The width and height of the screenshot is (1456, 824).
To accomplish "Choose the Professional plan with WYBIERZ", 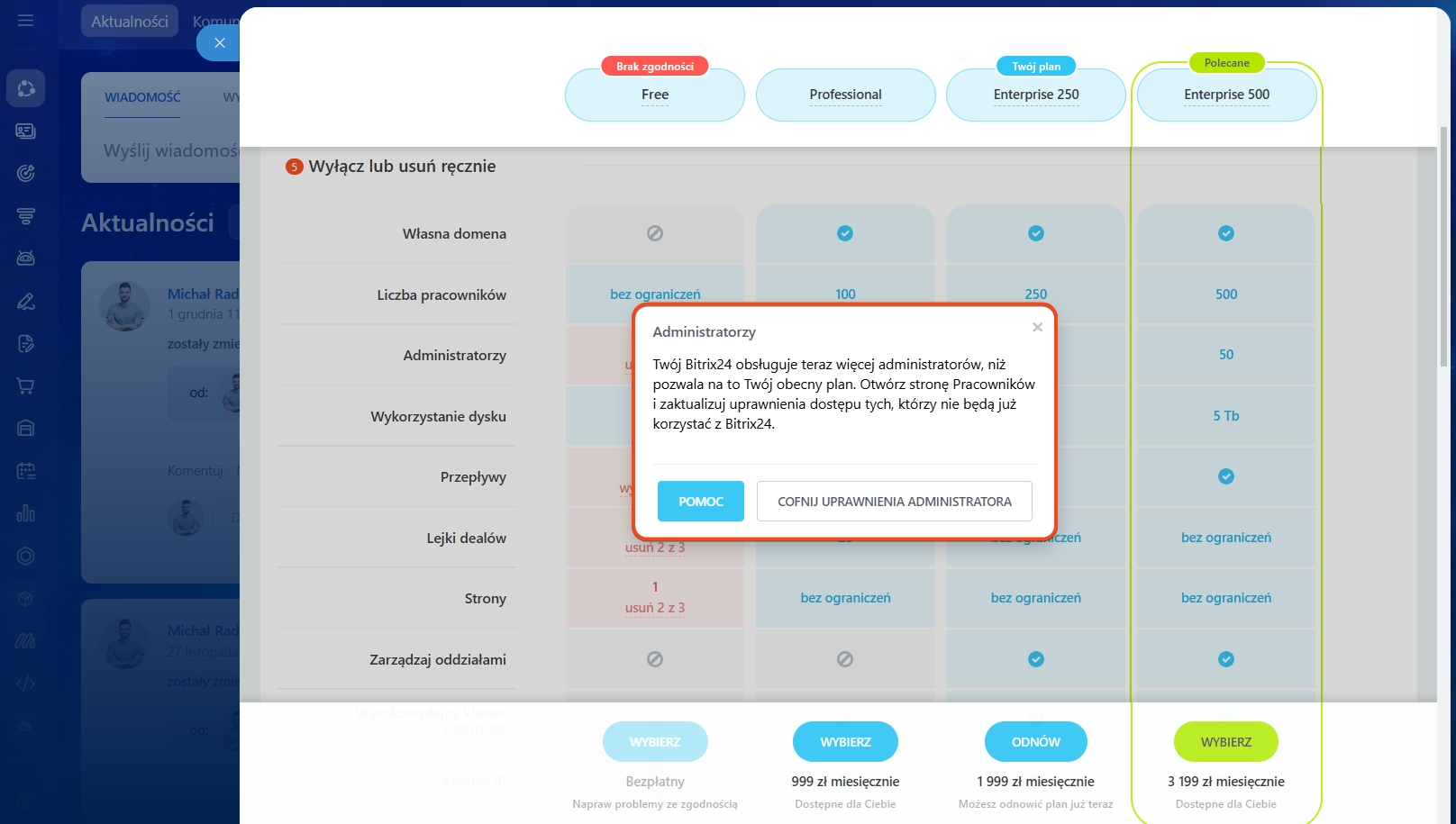I will click(x=845, y=742).
